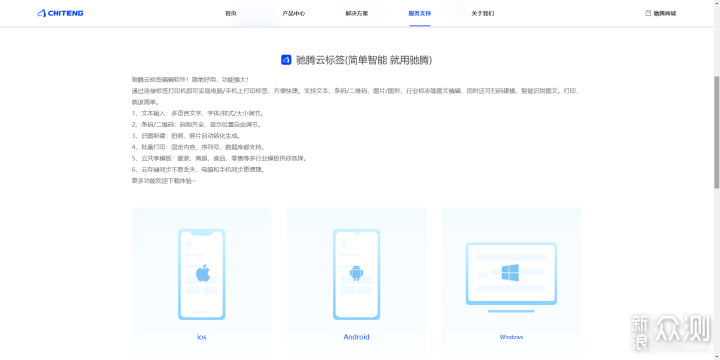720x360 pixels.
Task: Open the Android download link
Action: 356,337
